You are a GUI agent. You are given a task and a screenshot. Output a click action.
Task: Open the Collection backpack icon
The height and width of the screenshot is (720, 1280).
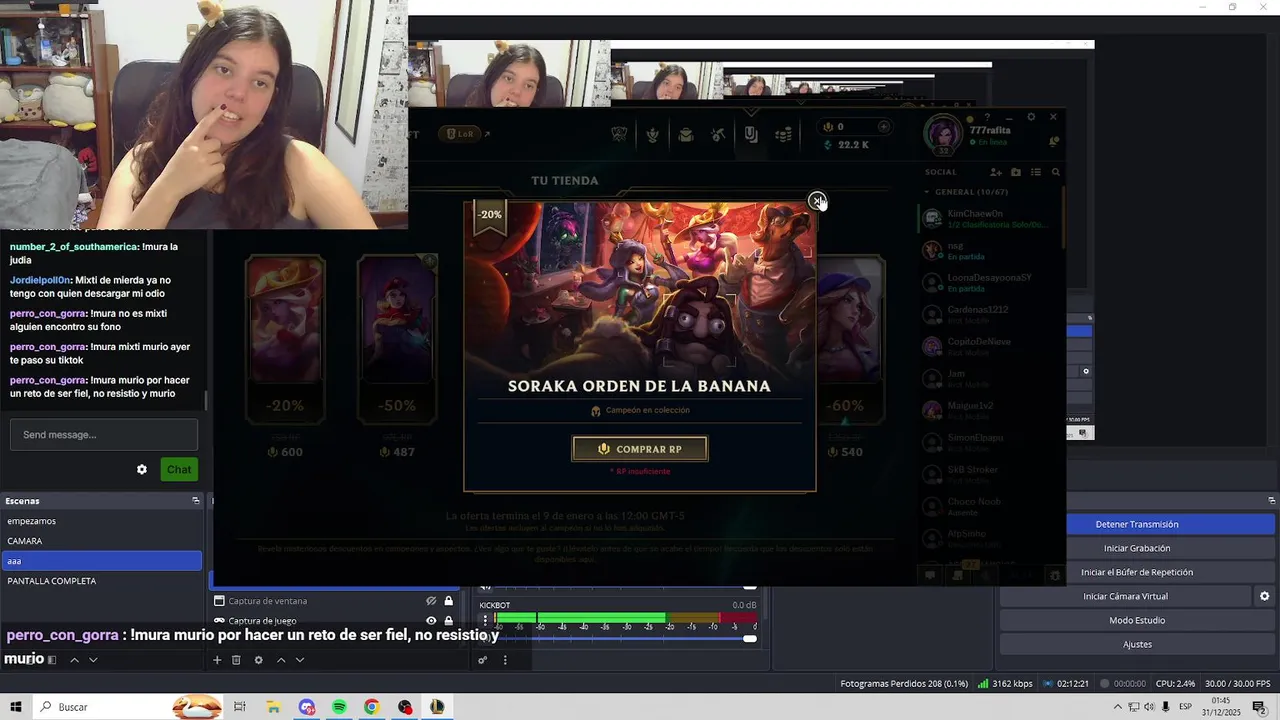[686, 135]
